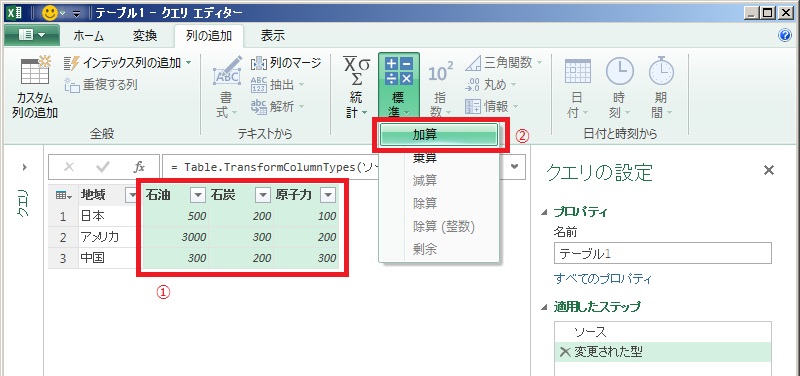The height and width of the screenshot is (376, 800).
Task: Open the Extract (抽出) tool
Action: coord(278,85)
